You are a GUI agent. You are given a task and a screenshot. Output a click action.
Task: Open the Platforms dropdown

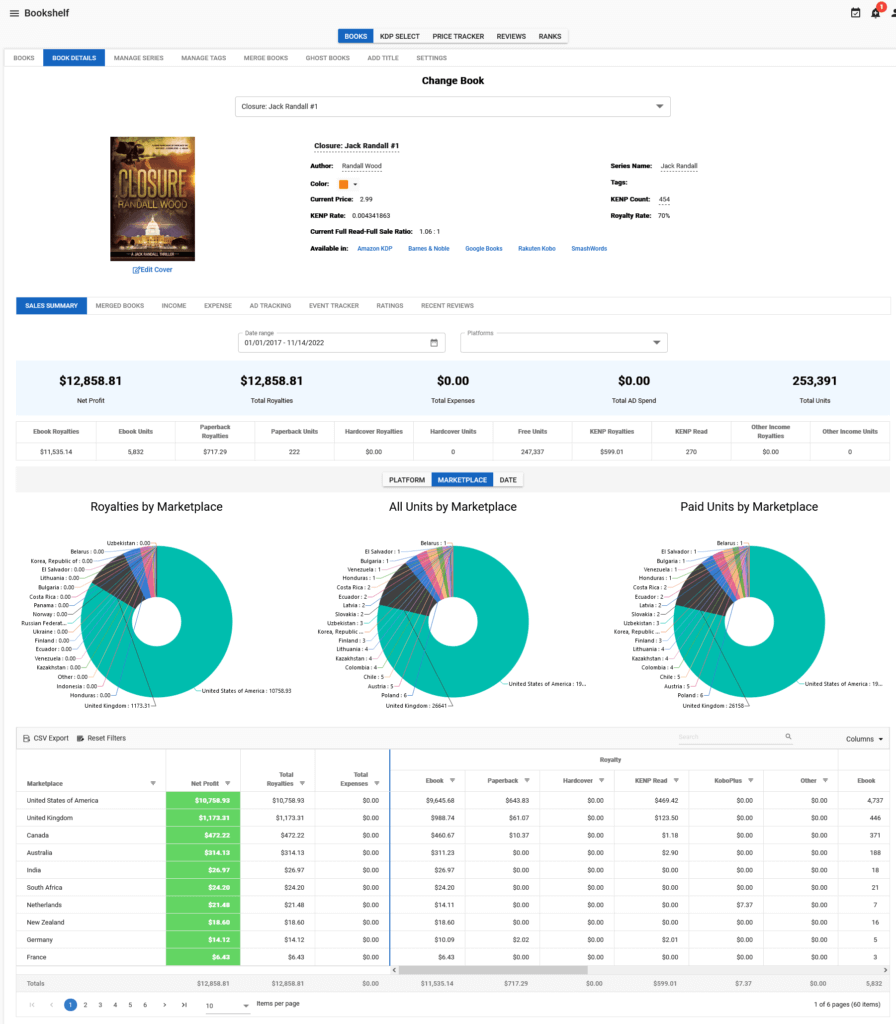[656, 343]
